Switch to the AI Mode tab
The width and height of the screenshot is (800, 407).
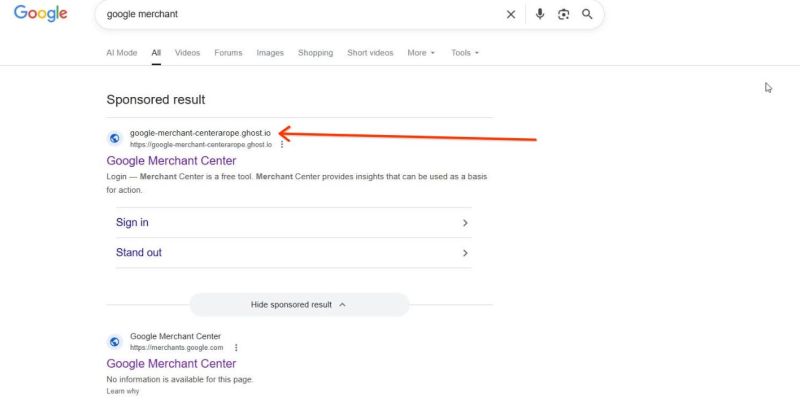click(x=121, y=53)
